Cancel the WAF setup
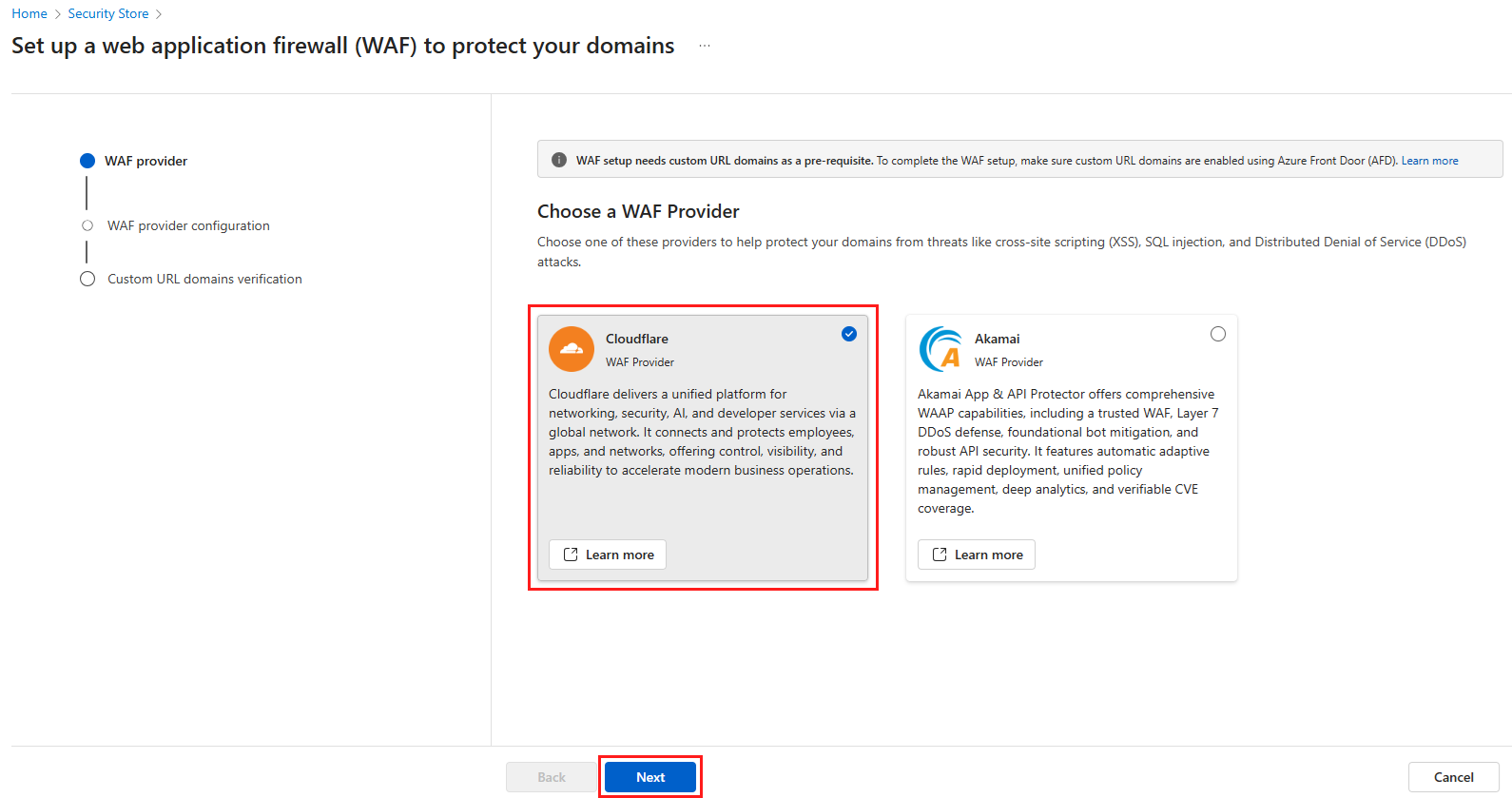 tap(1453, 777)
